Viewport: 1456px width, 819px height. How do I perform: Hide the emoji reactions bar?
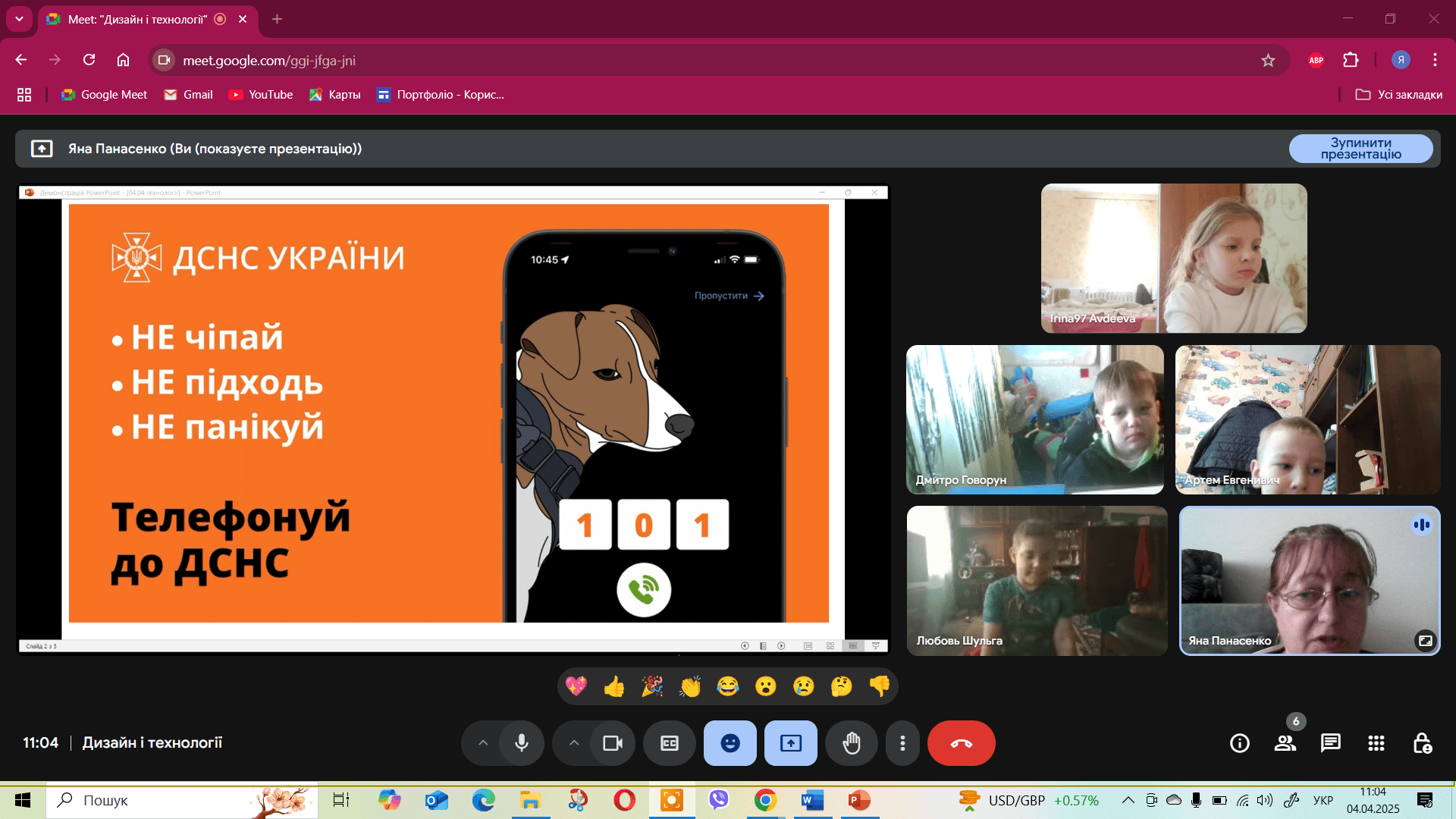pyautogui.click(x=730, y=743)
